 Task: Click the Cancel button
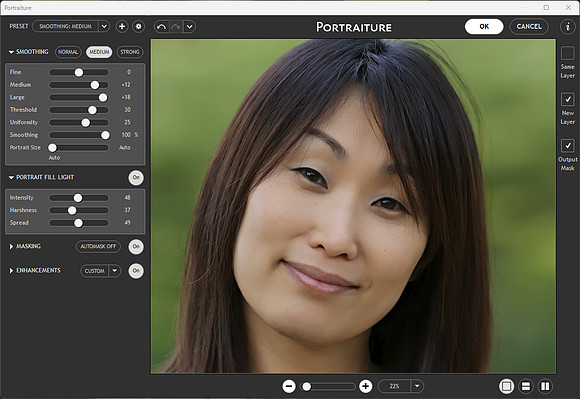pyautogui.click(x=529, y=27)
